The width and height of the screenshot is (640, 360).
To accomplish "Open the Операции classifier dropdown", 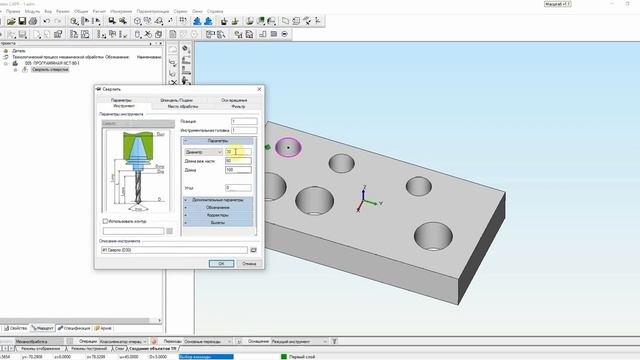I will 123,341.
